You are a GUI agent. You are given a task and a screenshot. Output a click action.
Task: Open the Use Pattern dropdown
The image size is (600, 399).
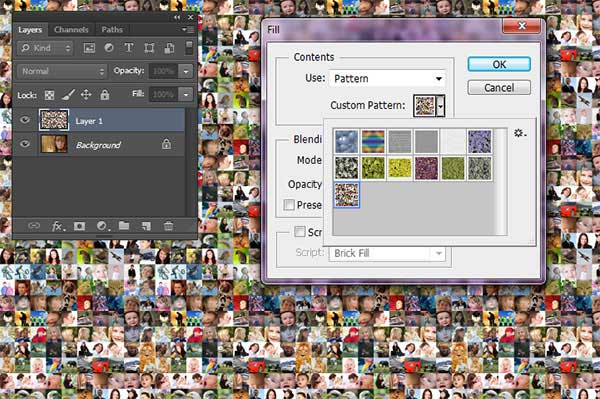[x=387, y=79]
